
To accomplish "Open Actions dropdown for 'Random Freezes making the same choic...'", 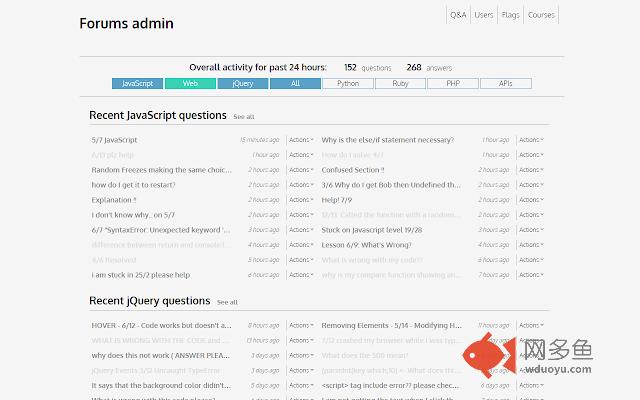I will click(x=301, y=170).
